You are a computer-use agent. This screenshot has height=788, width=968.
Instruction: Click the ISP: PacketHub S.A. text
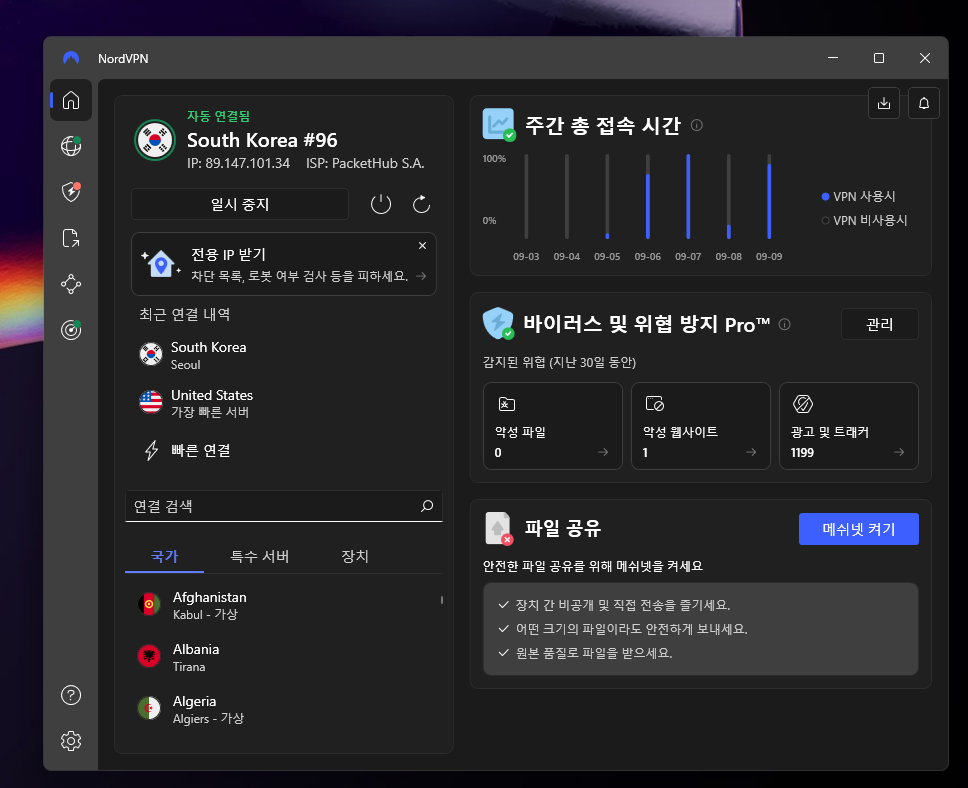[x=365, y=164]
